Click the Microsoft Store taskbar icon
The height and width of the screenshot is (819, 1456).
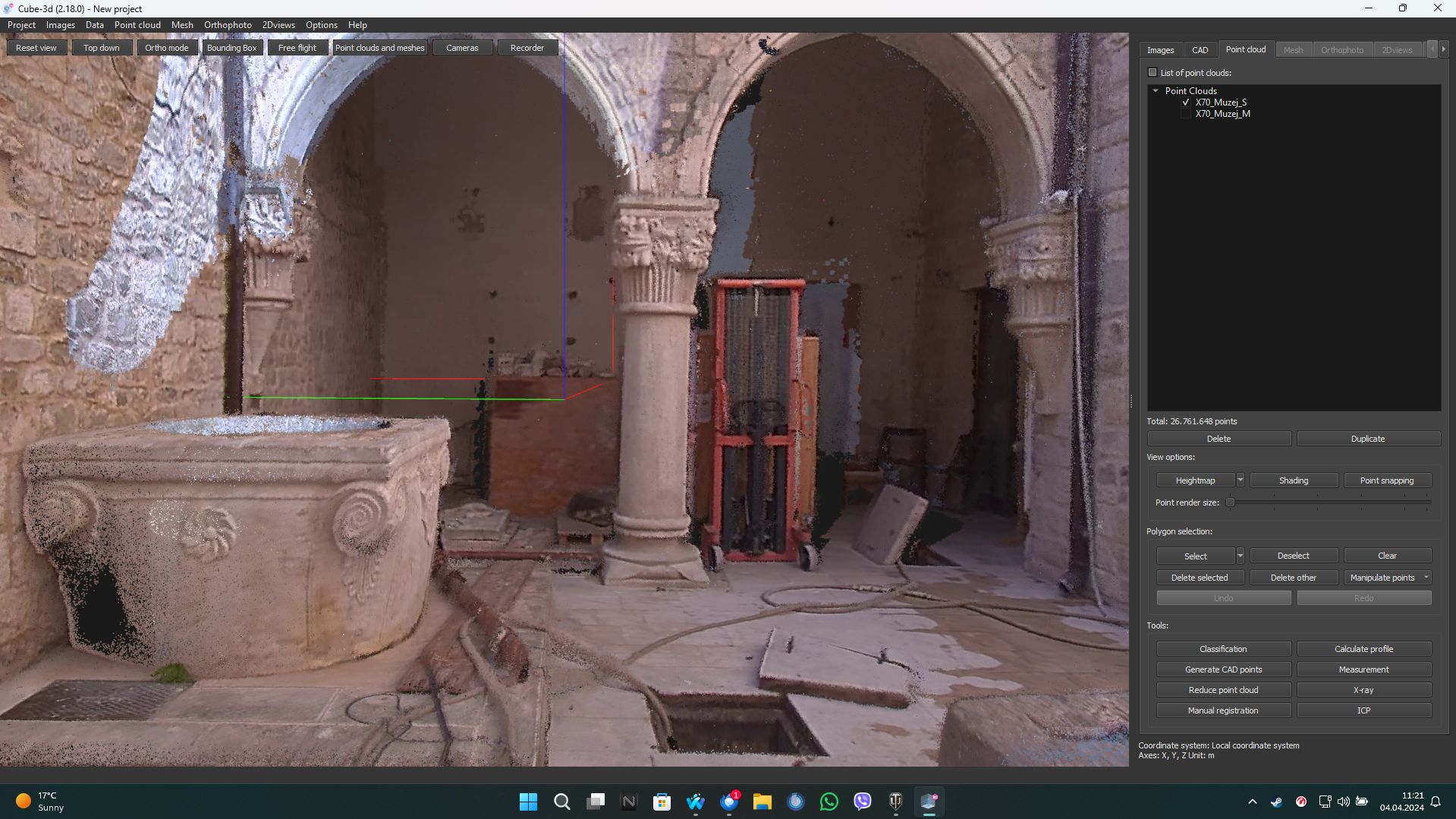(662, 802)
